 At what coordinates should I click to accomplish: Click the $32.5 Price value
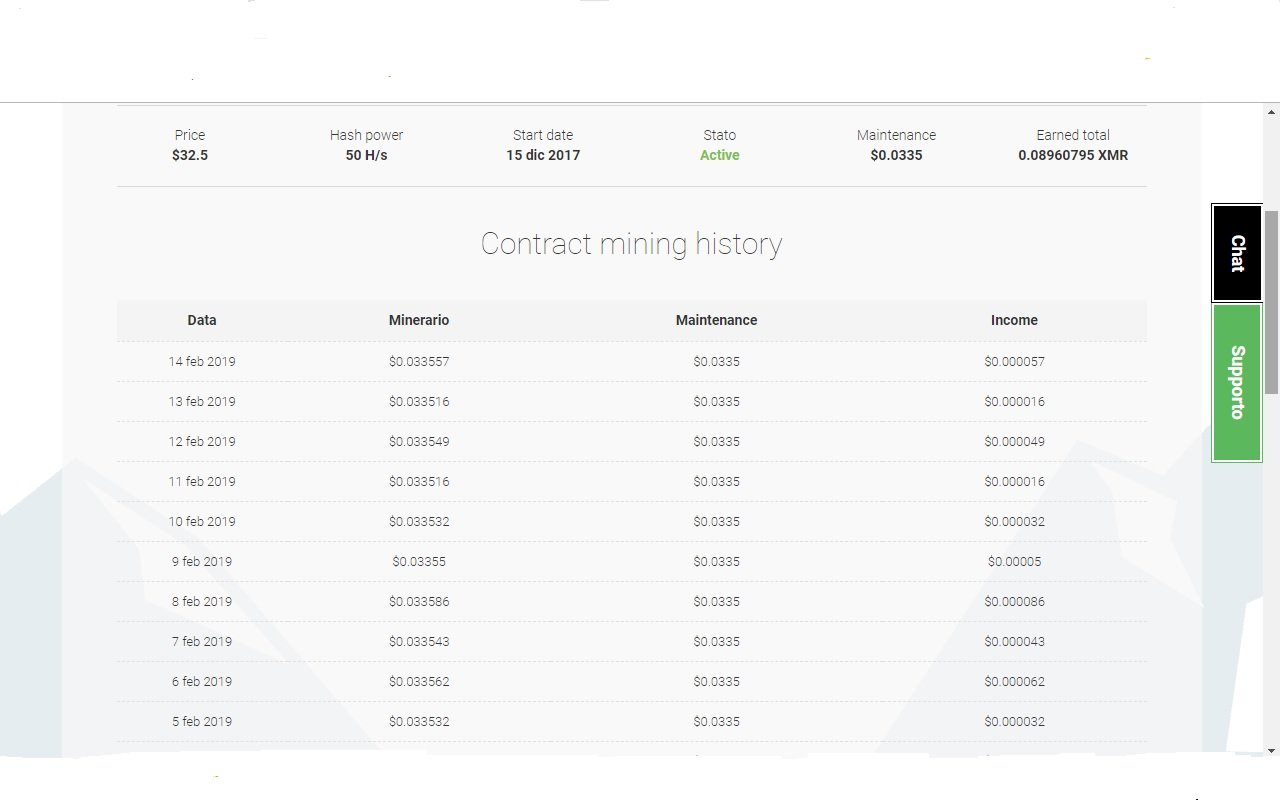(x=190, y=155)
